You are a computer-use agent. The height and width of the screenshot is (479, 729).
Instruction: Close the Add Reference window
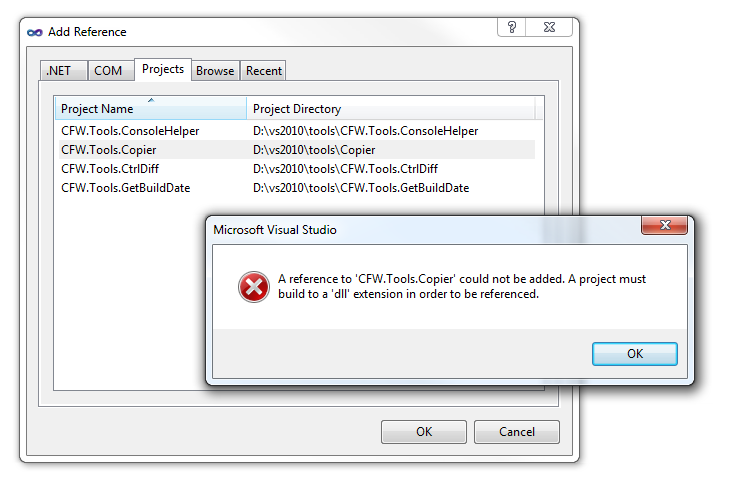pyautogui.click(x=549, y=27)
